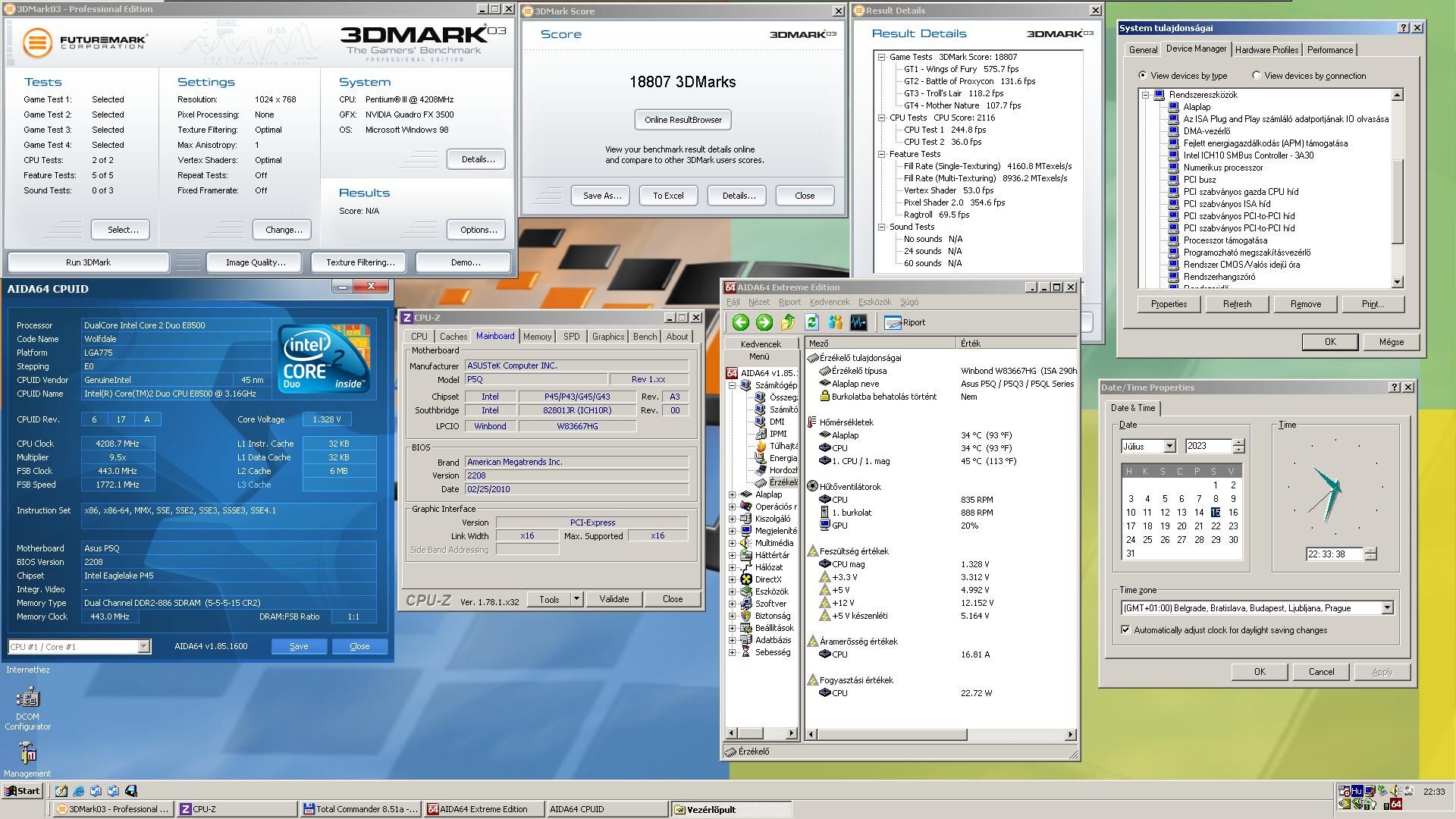
Task: Click the AIDA64 refresh toolbar icon
Action: coord(811,322)
